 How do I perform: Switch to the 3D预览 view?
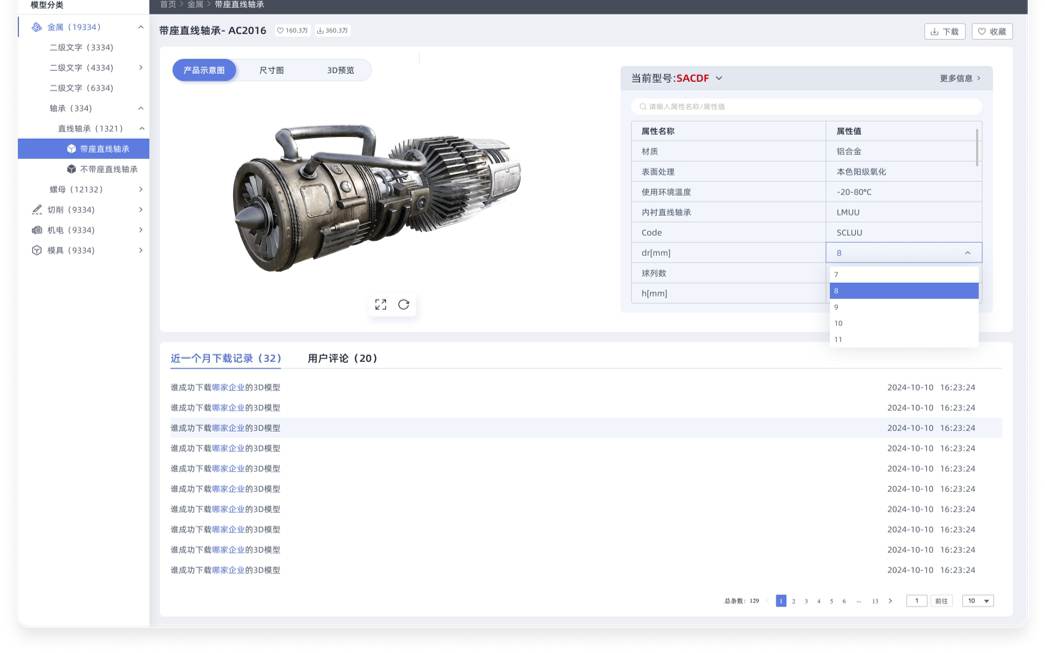pyautogui.click(x=340, y=70)
